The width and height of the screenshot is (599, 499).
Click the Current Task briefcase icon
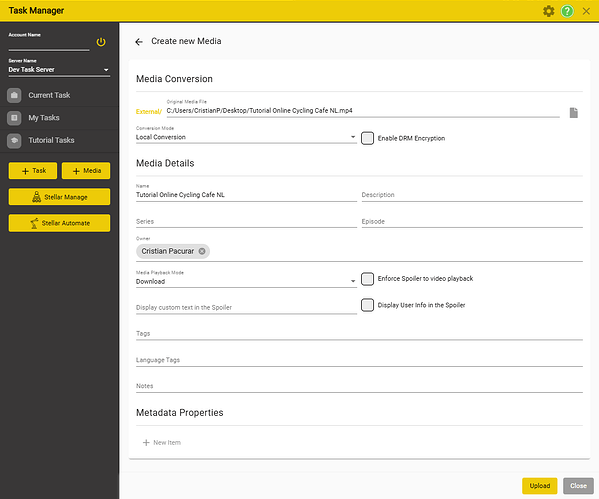click(x=14, y=95)
